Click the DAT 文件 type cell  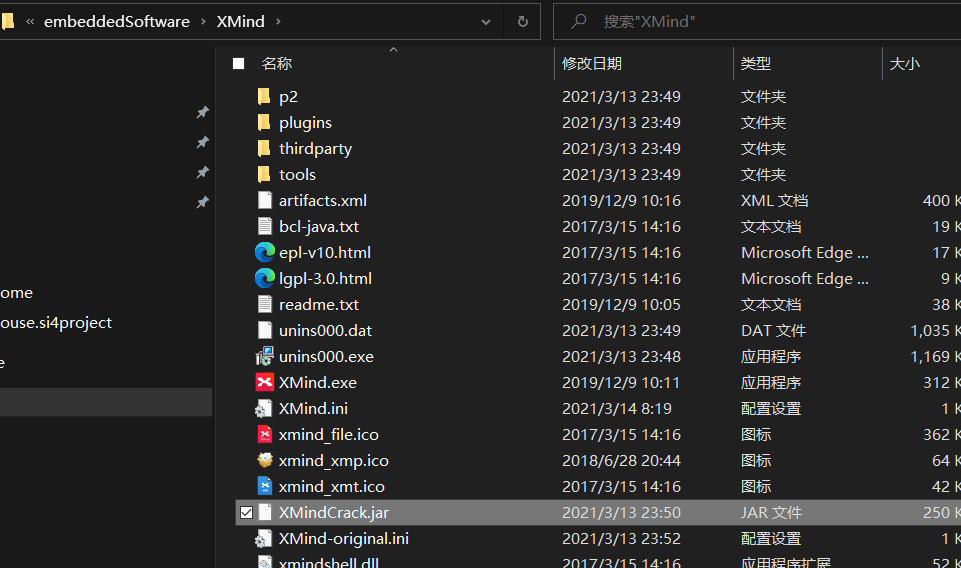pos(773,330)
